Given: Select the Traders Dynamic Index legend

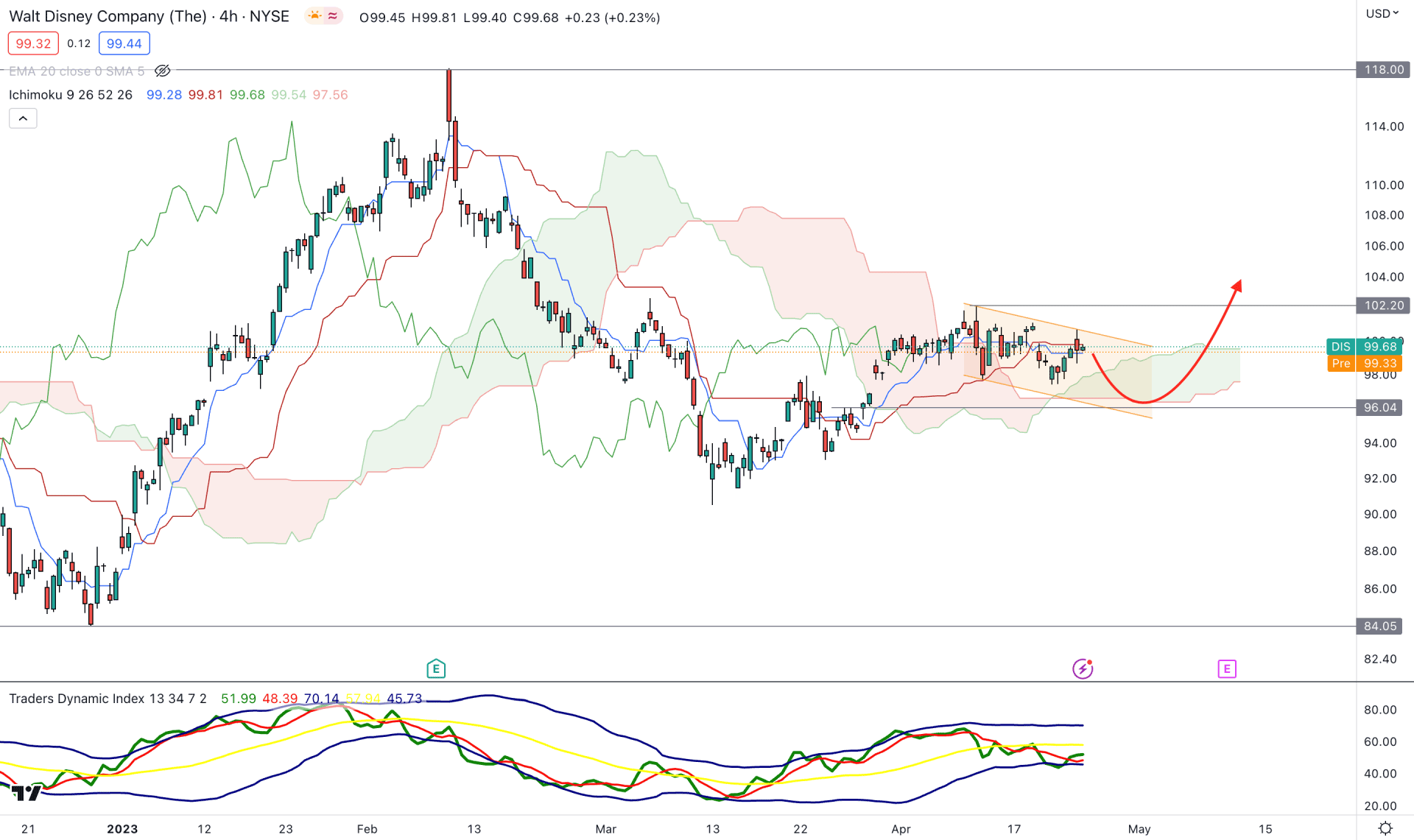Looking at the screenshot, I should pyautogui.click(x=108, y=699).
